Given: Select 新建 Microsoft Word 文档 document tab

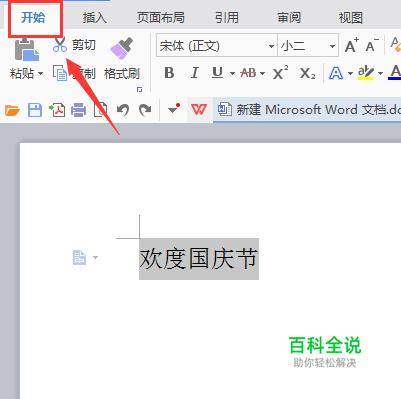Looking at the screenshot, I should click(307, 110).
